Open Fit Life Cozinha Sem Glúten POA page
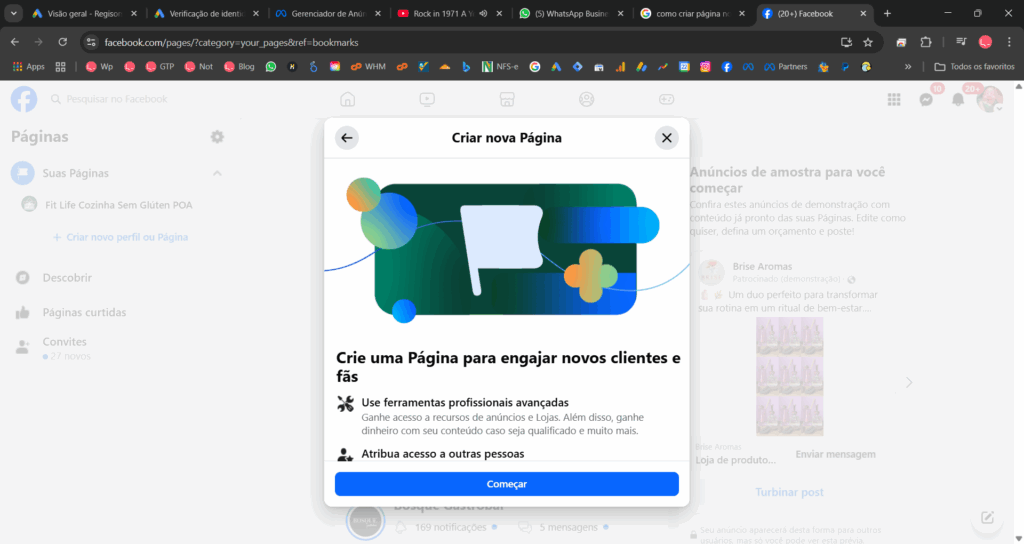This screenshot has height=544, width=1024. tap(119, 205)
